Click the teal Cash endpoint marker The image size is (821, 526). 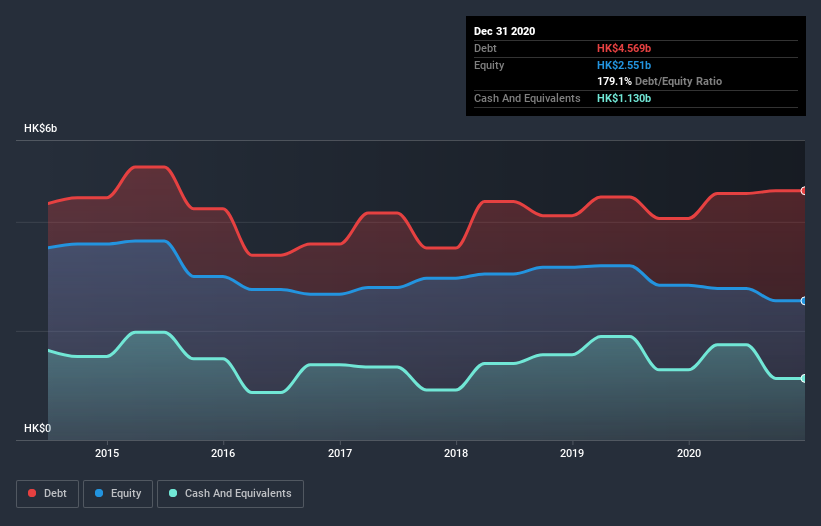(x=804, y=378)
